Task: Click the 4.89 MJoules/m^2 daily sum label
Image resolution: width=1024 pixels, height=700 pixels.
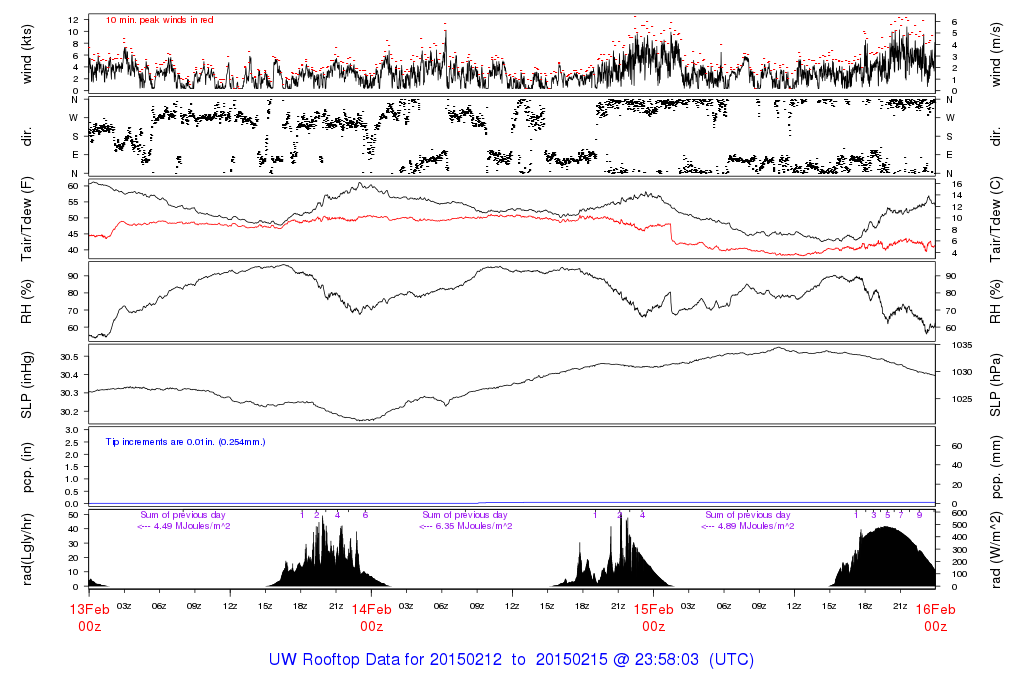Action: pos(748,526)
